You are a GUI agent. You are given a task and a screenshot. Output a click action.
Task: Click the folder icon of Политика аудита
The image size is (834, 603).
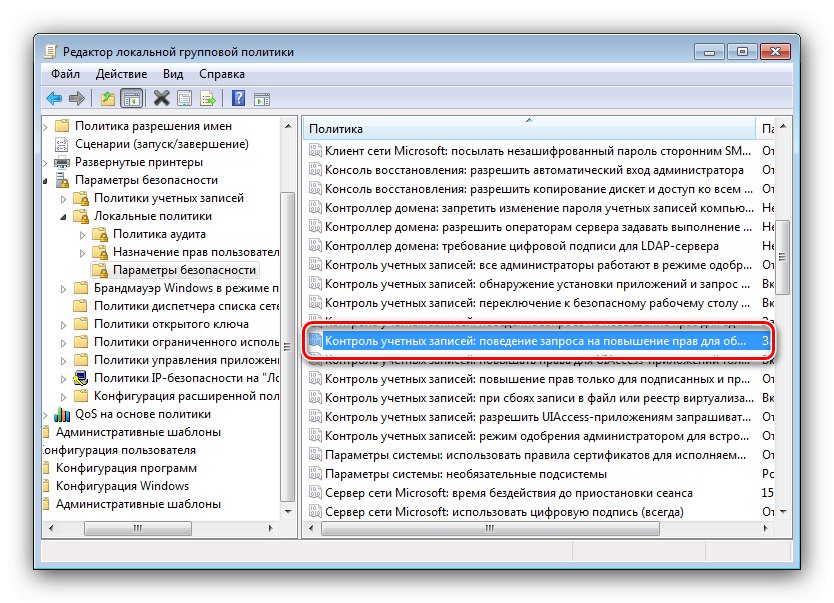tap(100, 234)
